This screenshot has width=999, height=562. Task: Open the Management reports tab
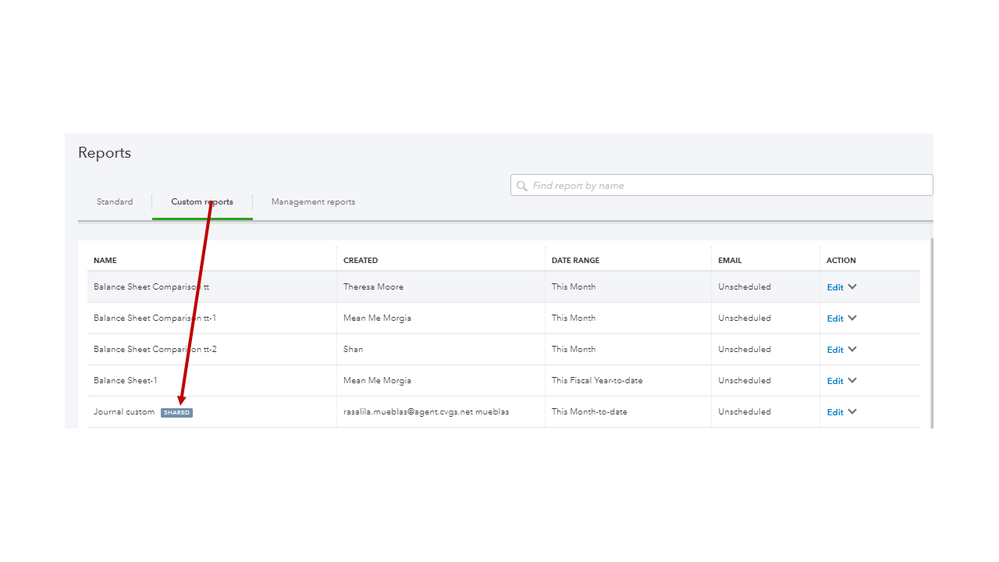[x=313, y=202]
